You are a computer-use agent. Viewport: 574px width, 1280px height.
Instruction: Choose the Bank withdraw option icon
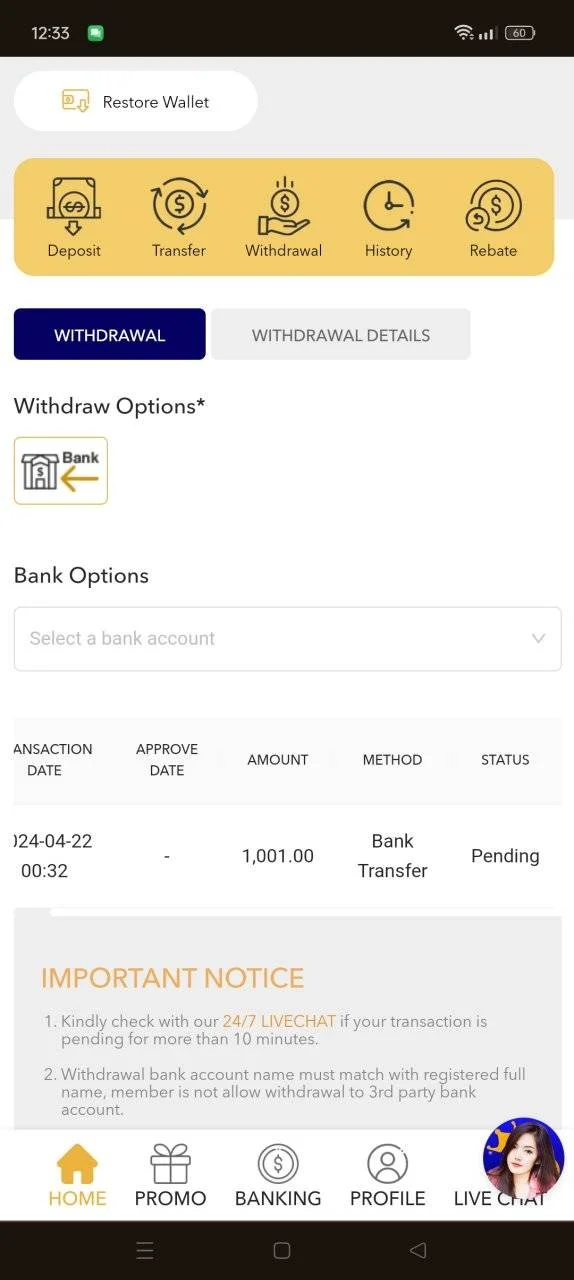61,471
